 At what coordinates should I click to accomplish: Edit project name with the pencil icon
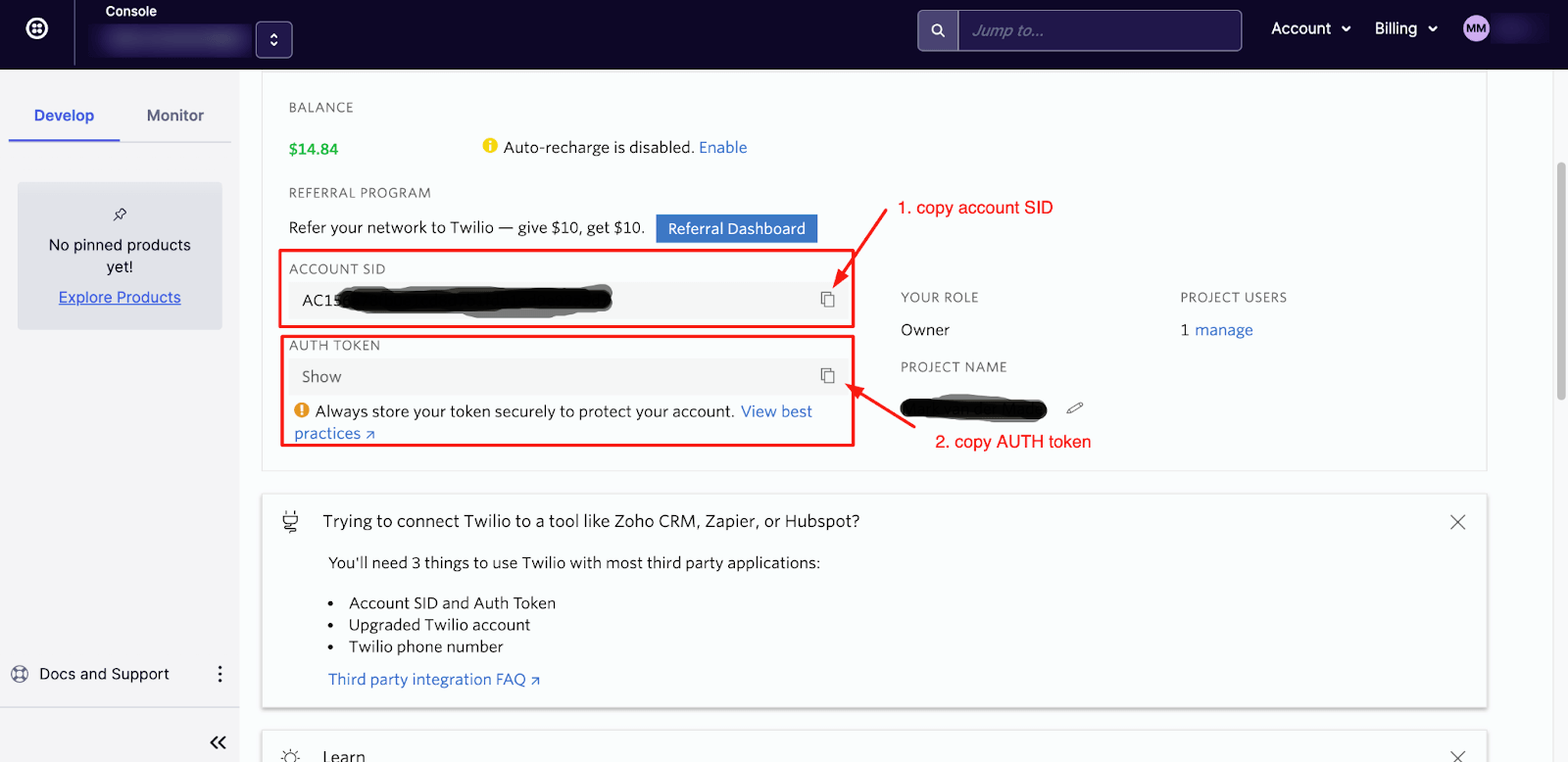(x=1075, y=407)
